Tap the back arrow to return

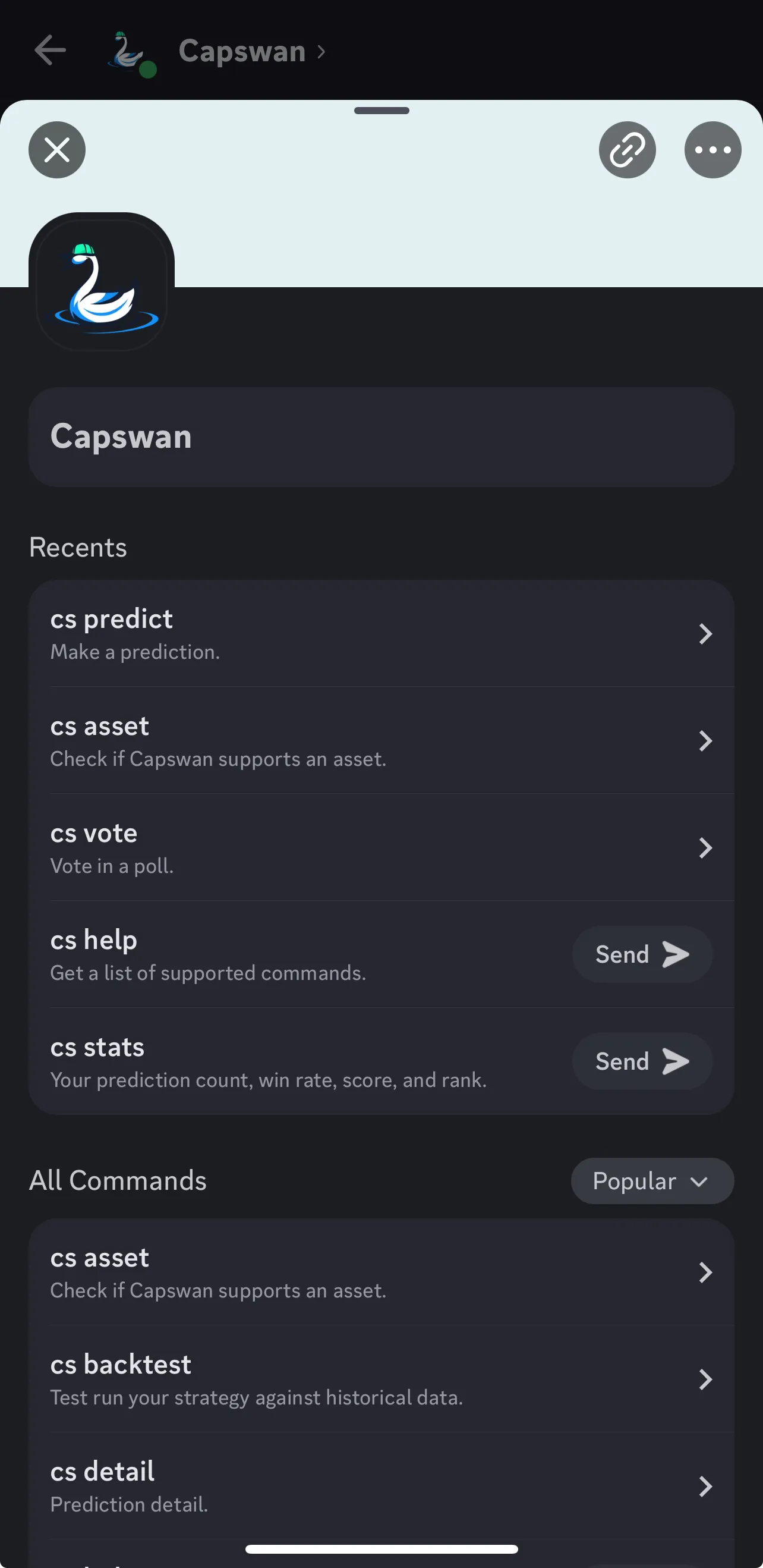tap(51, 51)
